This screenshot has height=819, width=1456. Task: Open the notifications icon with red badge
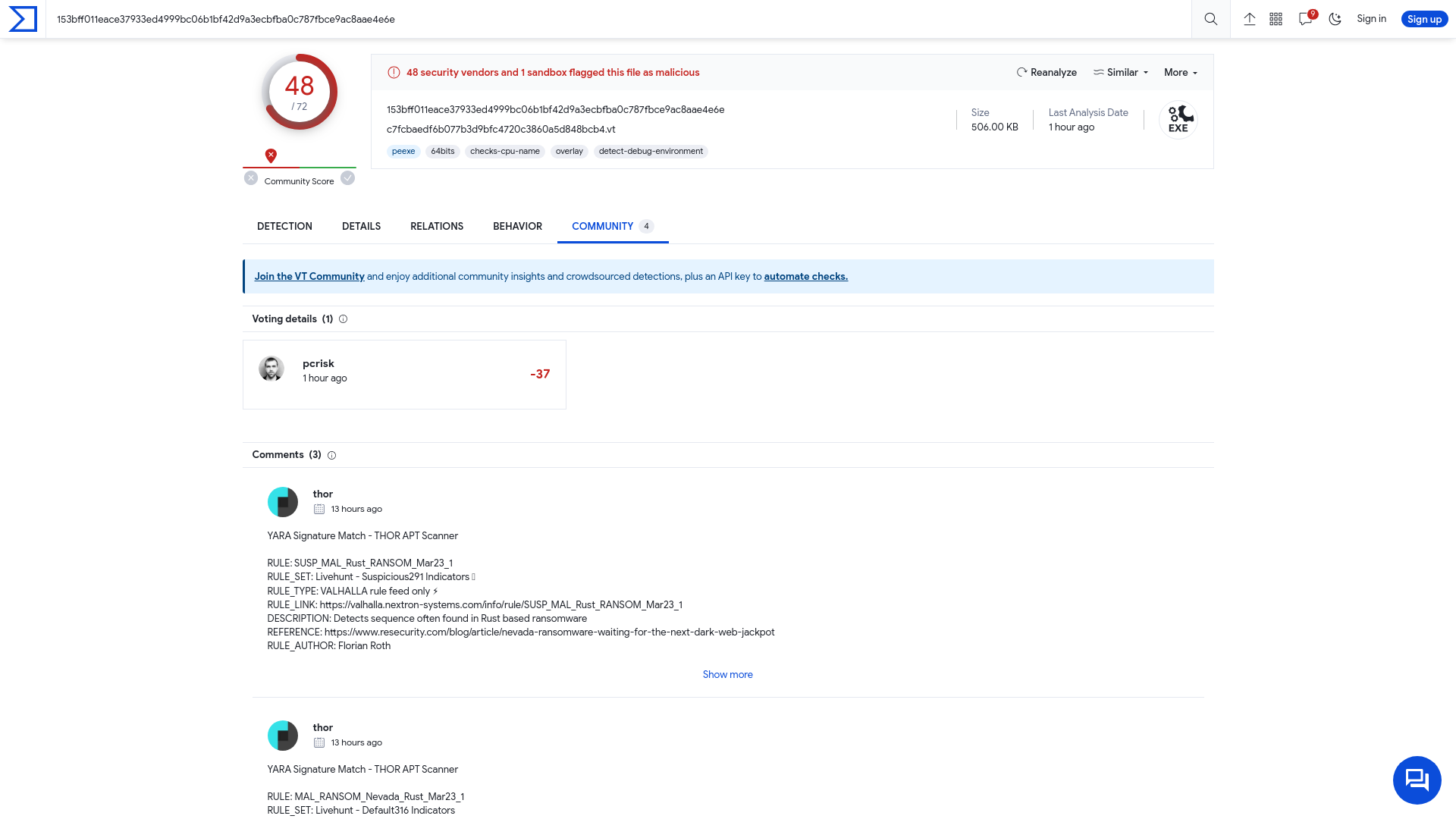[x=1307, y=18]
